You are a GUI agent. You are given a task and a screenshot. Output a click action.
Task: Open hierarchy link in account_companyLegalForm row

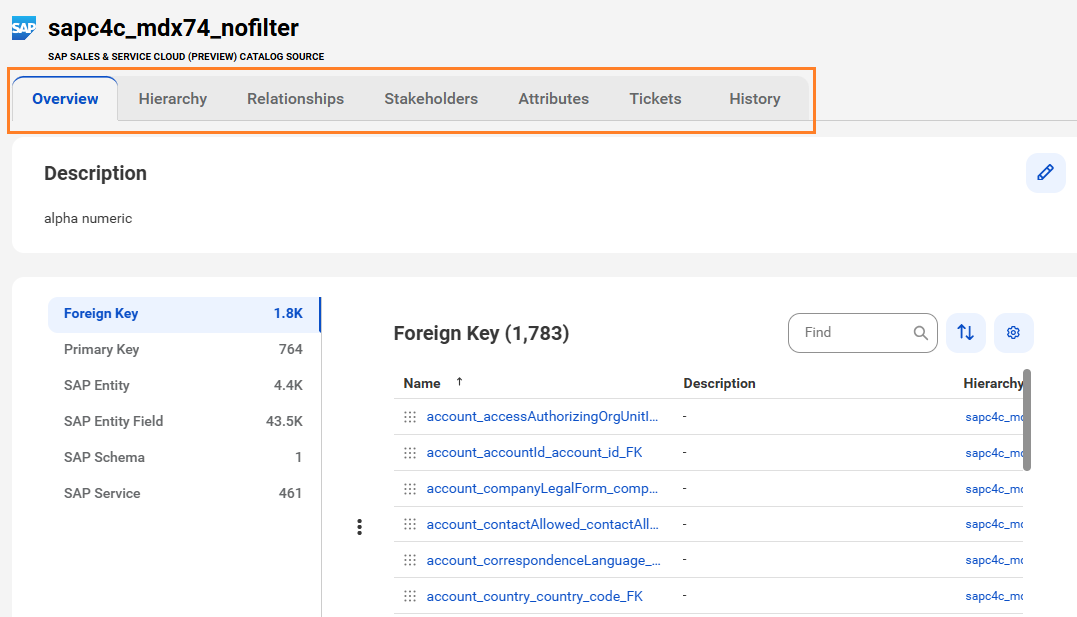tap(994, 489)
